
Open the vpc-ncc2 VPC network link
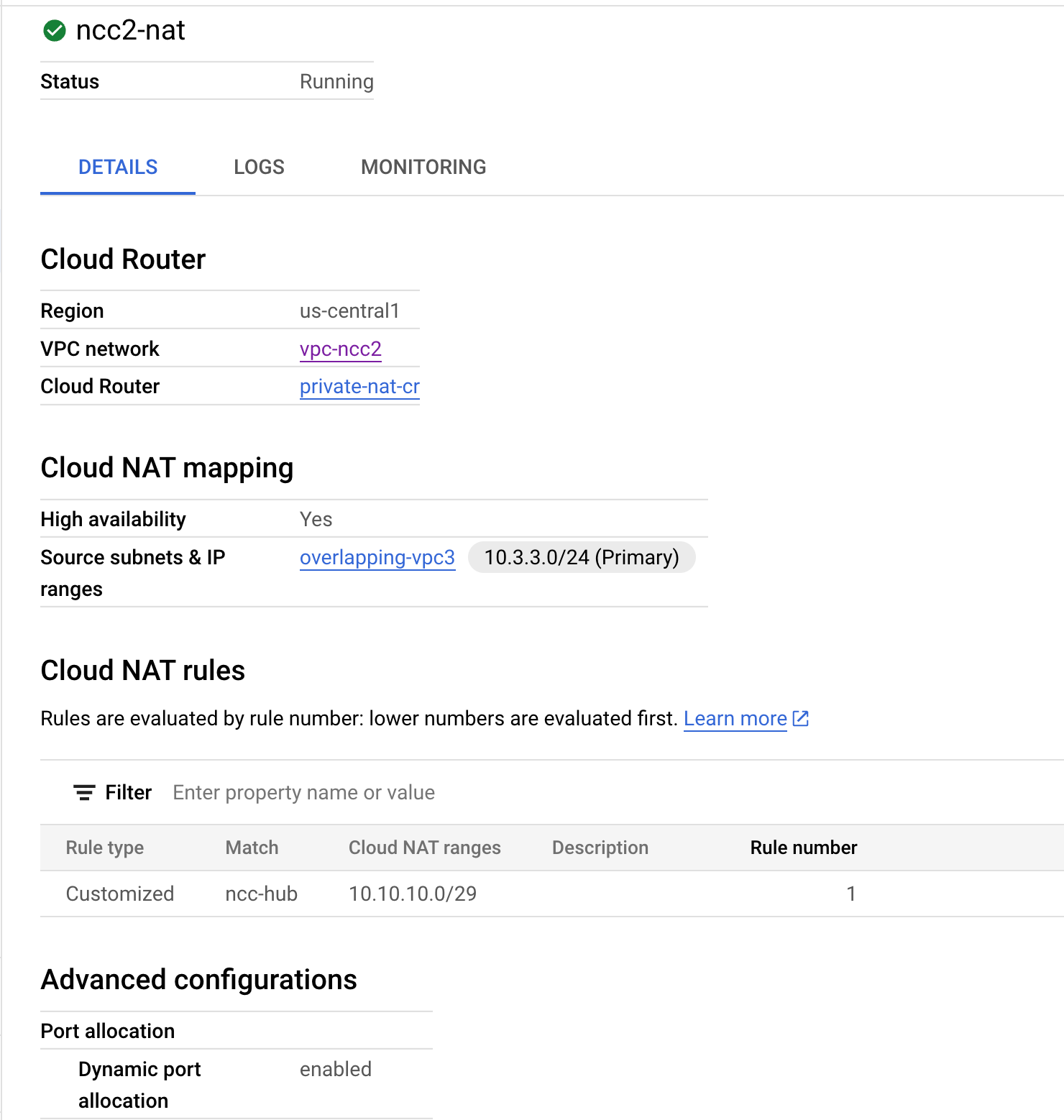click(341, 349)
